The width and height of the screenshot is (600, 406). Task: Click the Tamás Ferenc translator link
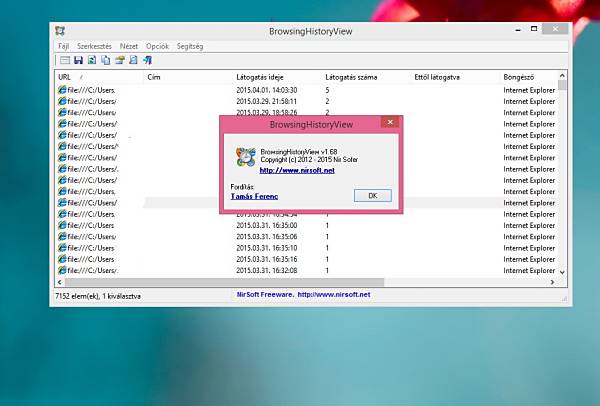point(255,197)
